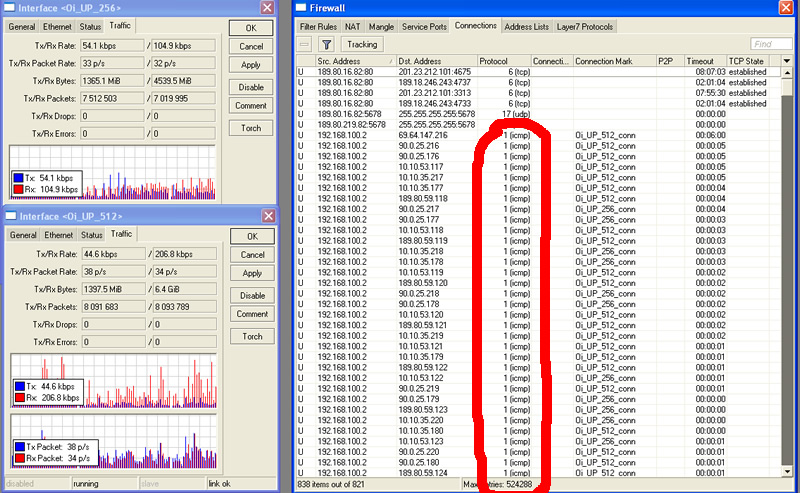Click Disable in the Oi_UP_256 interface window
Viewport: 800px width, 493px height.
(251, 87)
